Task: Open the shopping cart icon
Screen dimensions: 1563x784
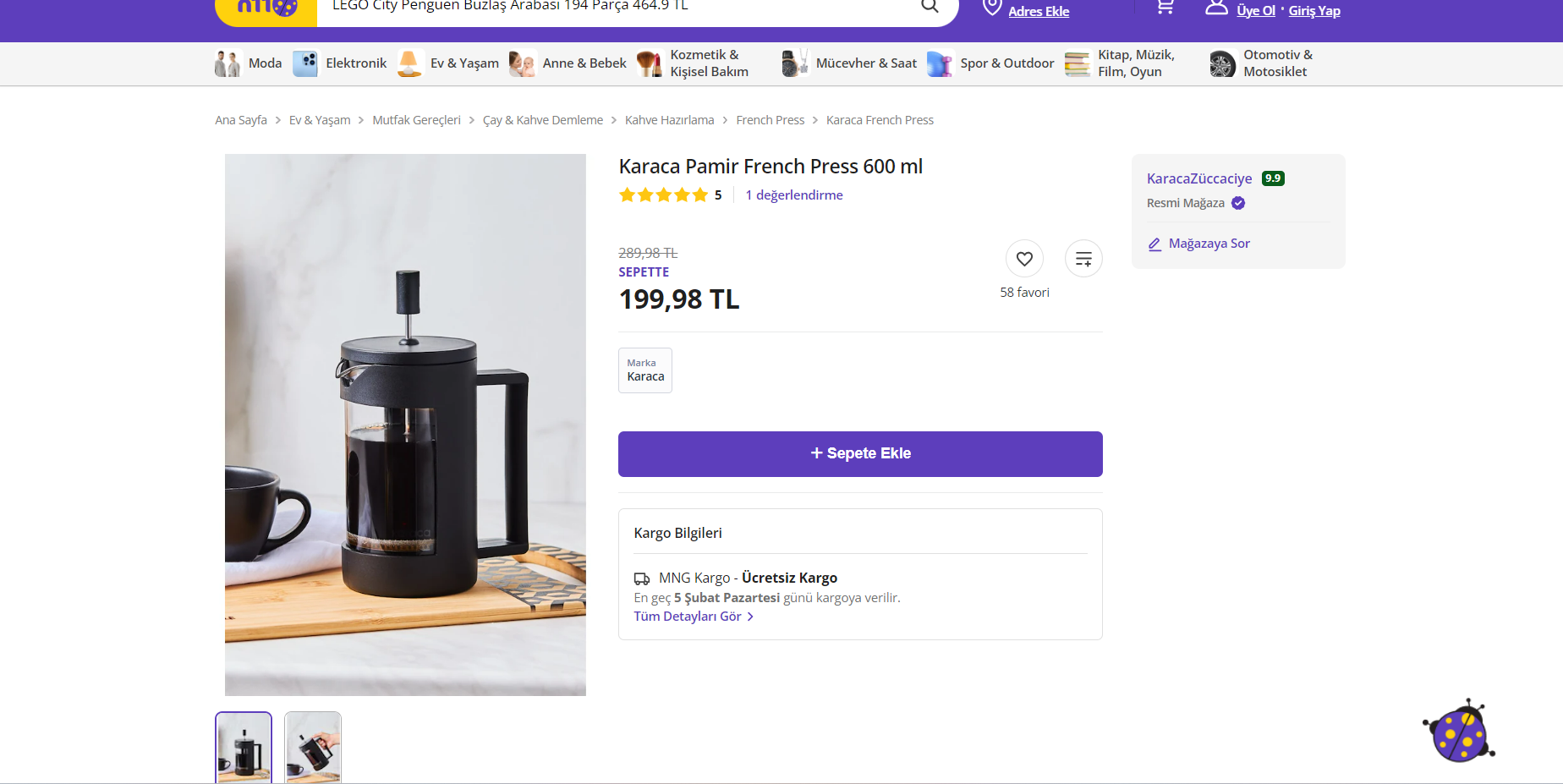Action: pyautogui.click(x=1165, y=7)
